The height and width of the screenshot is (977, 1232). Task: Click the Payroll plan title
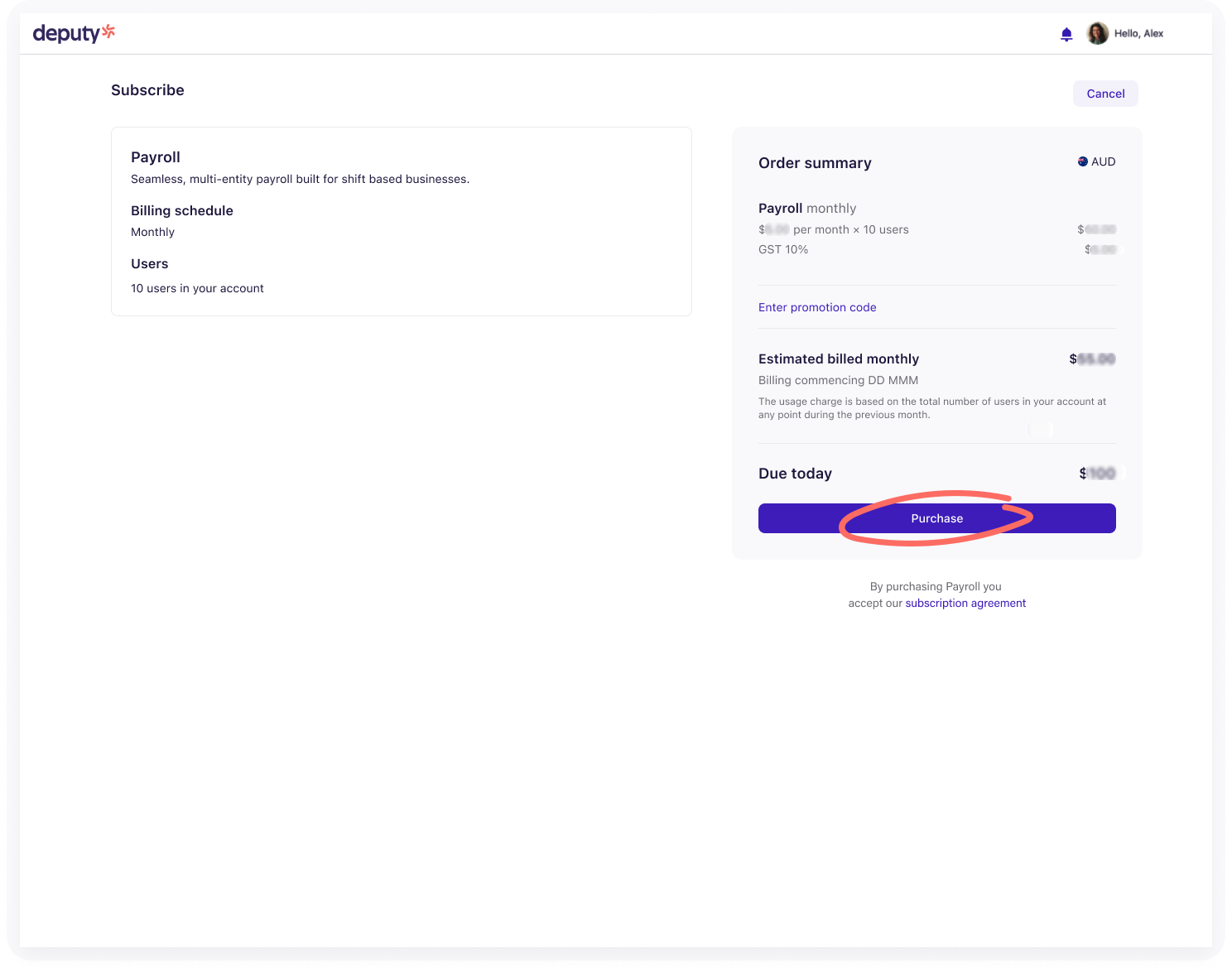click(156, 157)
